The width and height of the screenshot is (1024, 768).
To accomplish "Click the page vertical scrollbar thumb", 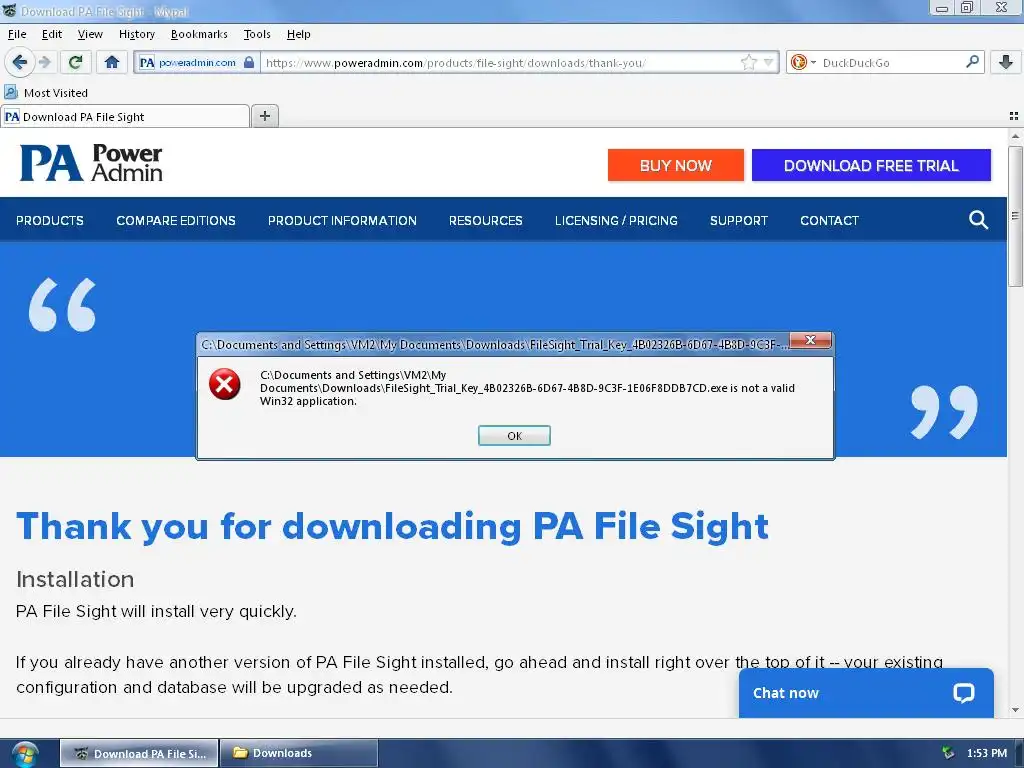I will pos(1015,216).
